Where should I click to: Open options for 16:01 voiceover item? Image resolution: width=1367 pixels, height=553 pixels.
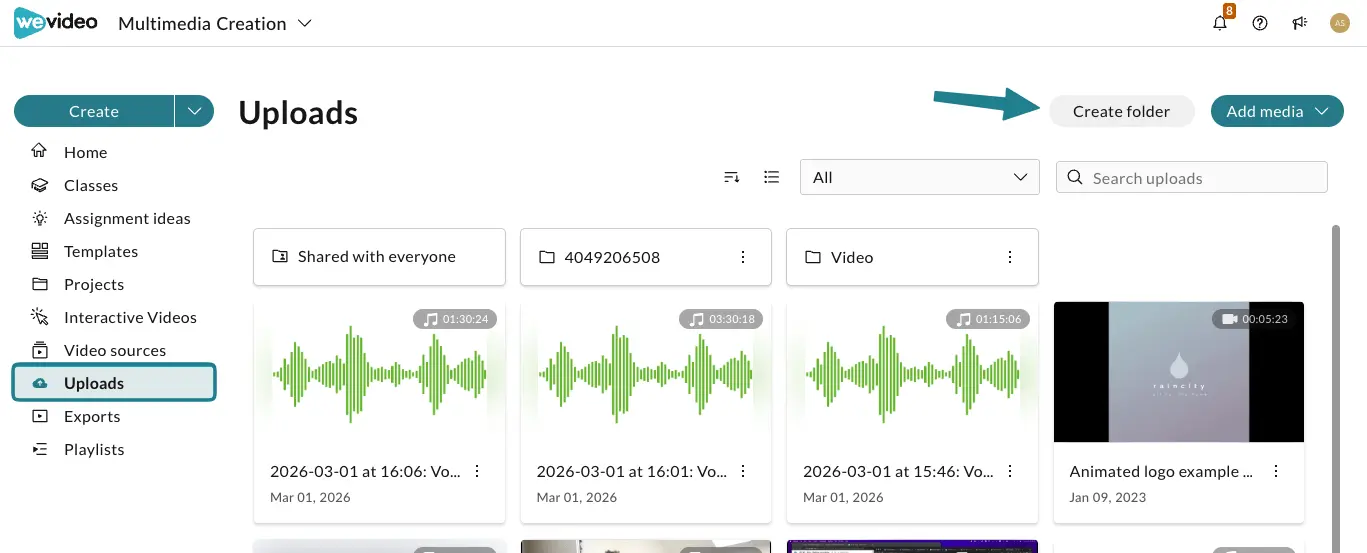pyautogui.click(x=743, y=471)
